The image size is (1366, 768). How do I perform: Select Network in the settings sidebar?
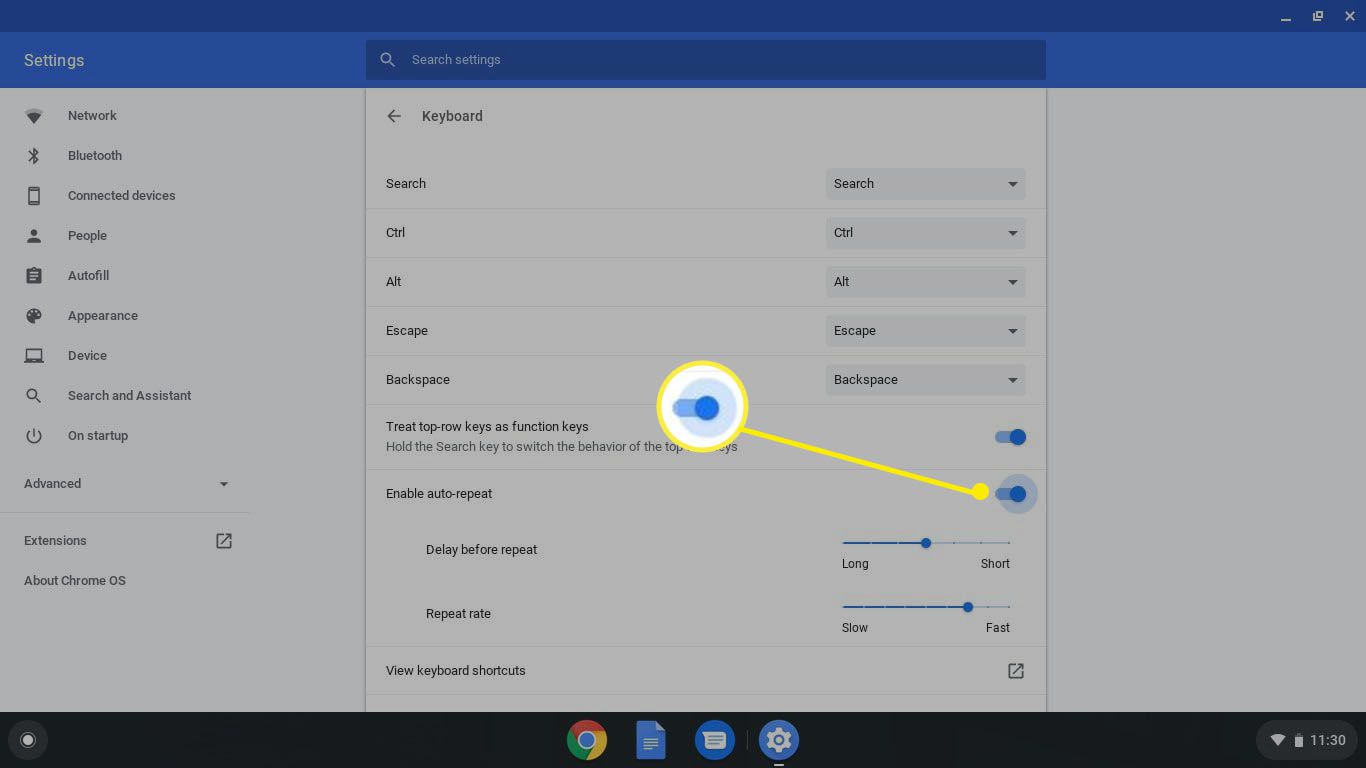point(92,116)
